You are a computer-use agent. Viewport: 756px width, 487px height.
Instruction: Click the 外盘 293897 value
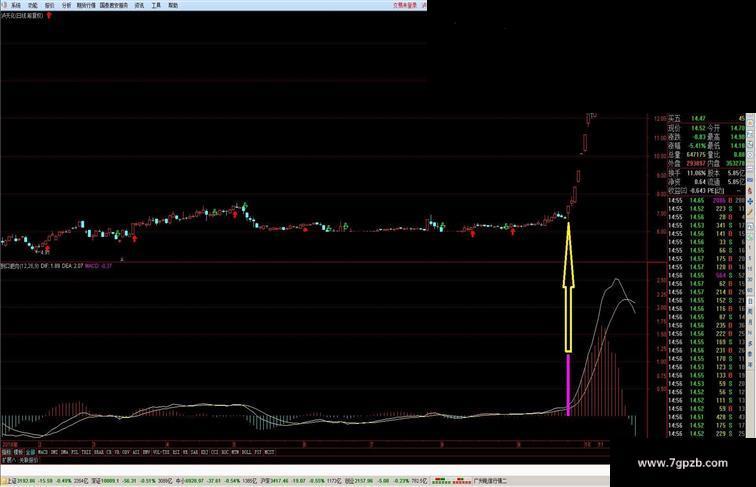[696, 163]
